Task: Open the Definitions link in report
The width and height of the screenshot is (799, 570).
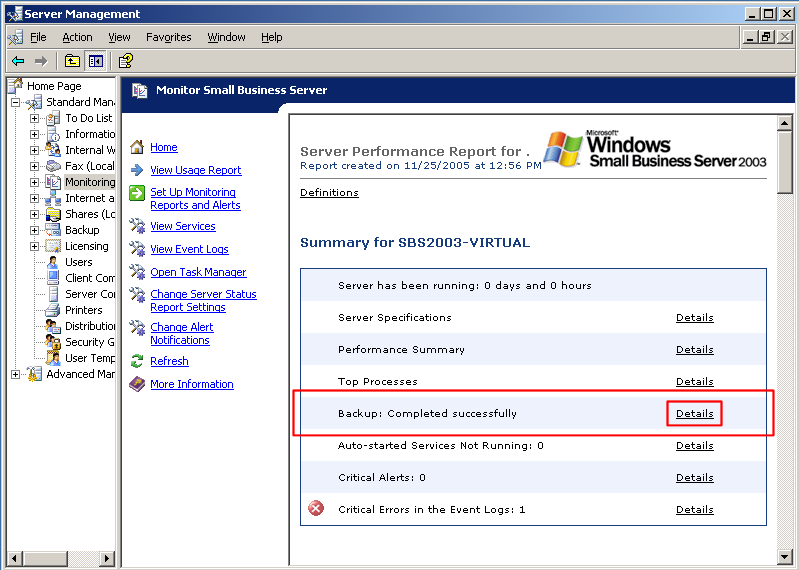Action: pyautogui.click(x=329, y=193)
